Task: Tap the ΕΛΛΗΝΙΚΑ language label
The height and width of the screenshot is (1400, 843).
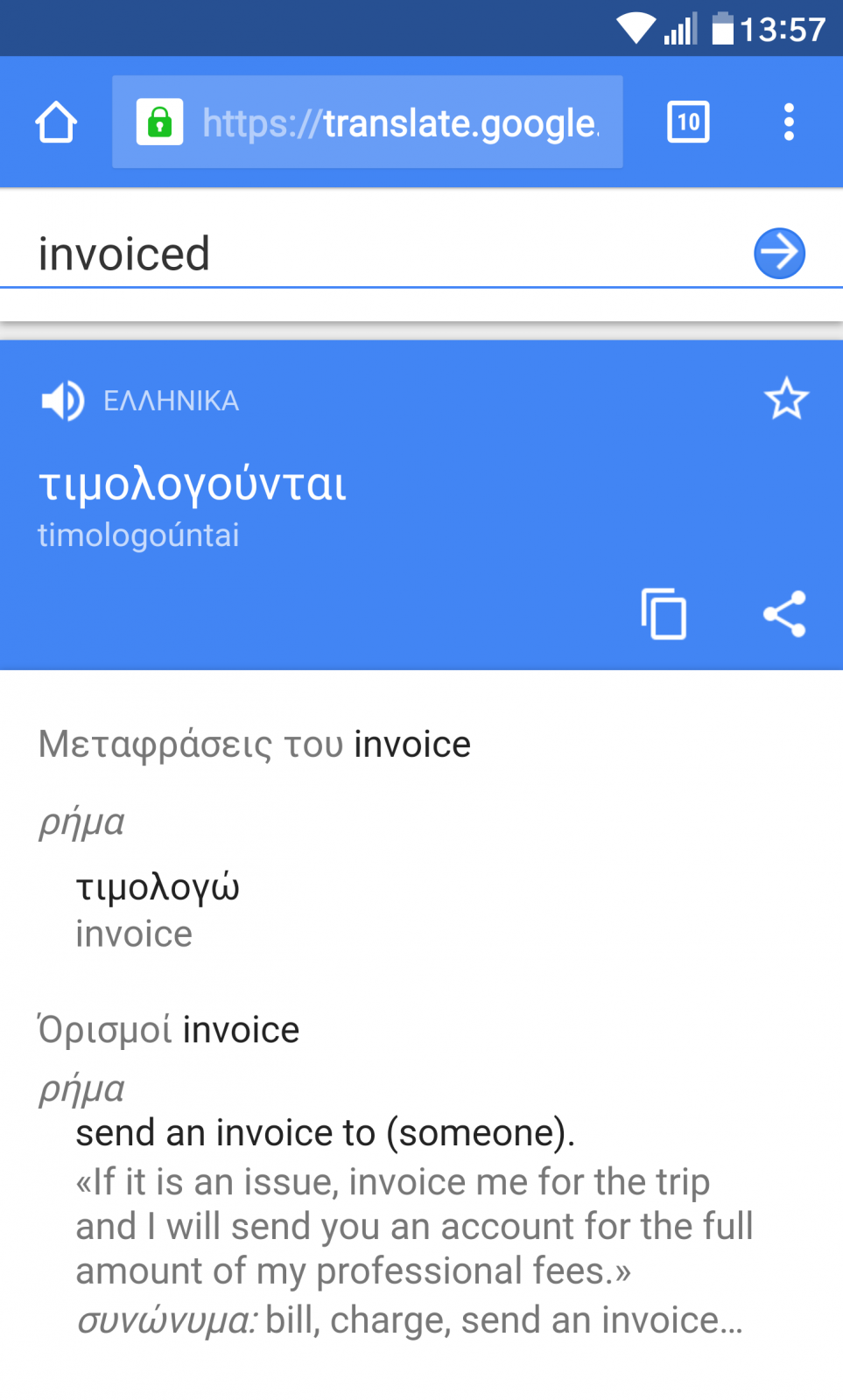Action: pyautogui.click(x=172, y=401)
